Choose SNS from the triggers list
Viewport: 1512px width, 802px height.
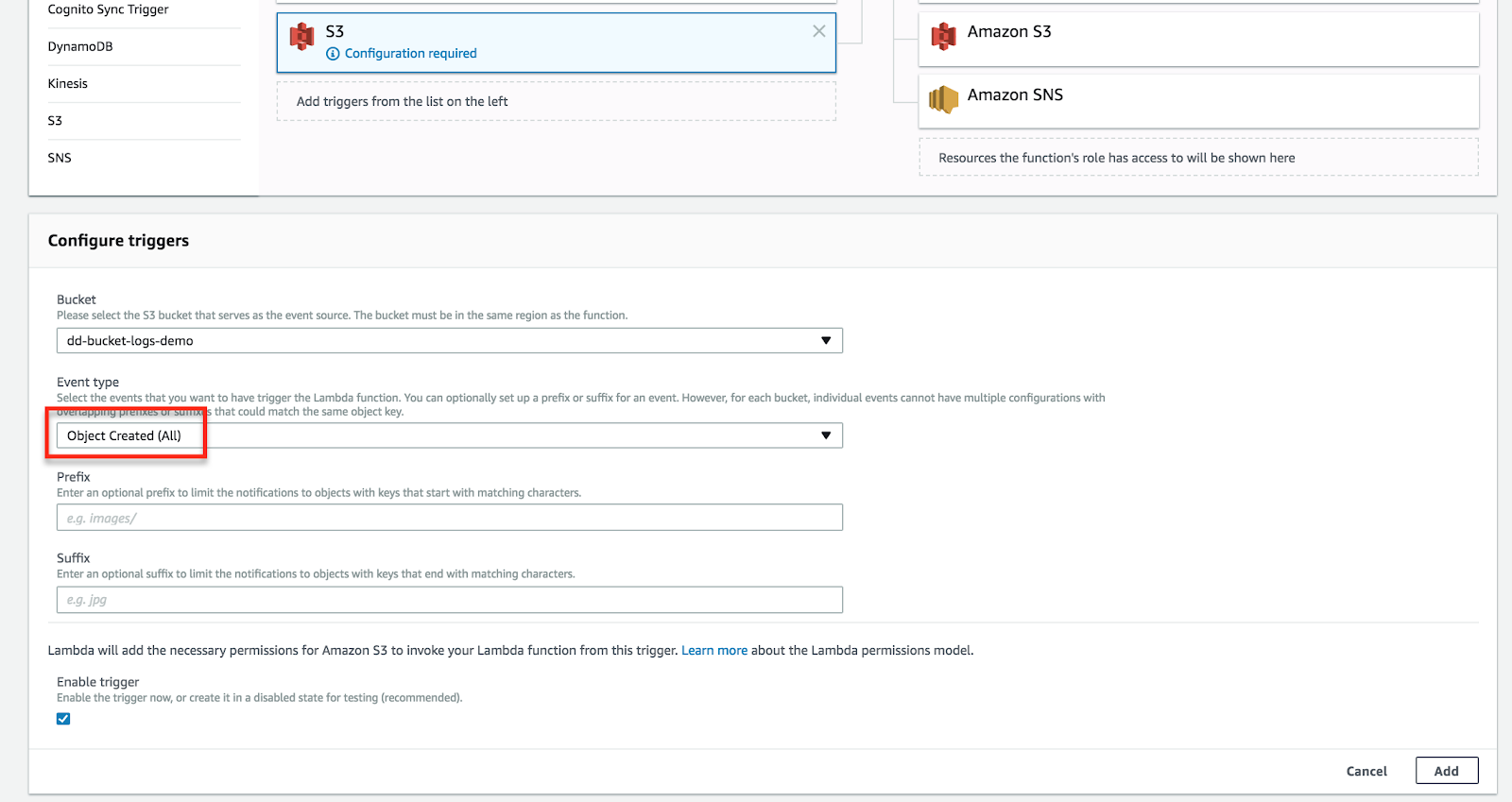point(60,158)
